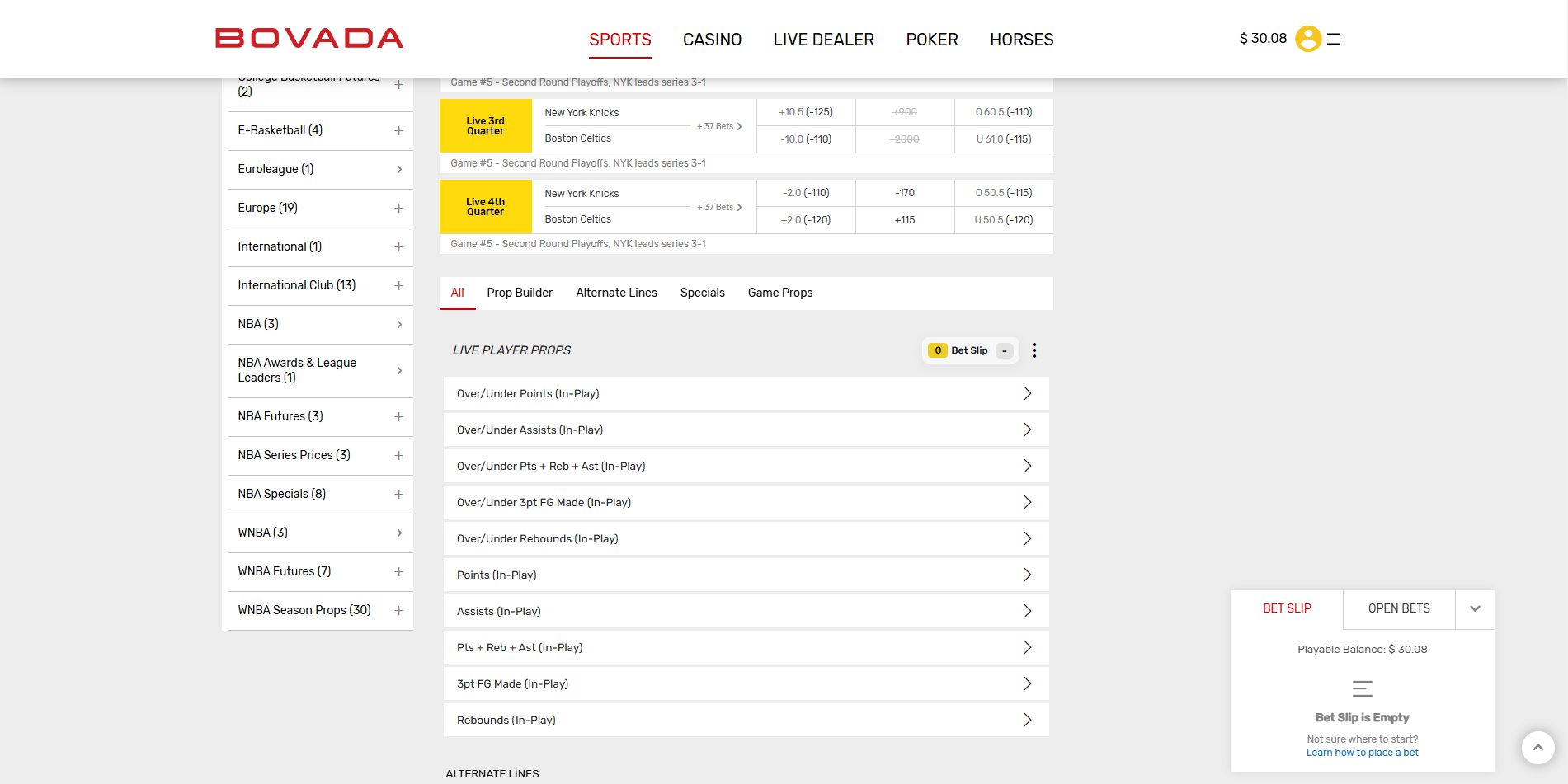Open the NBA (3) sidebar category
The image size is (1568, 784).
pyautogui.click(x=320, y=324)
